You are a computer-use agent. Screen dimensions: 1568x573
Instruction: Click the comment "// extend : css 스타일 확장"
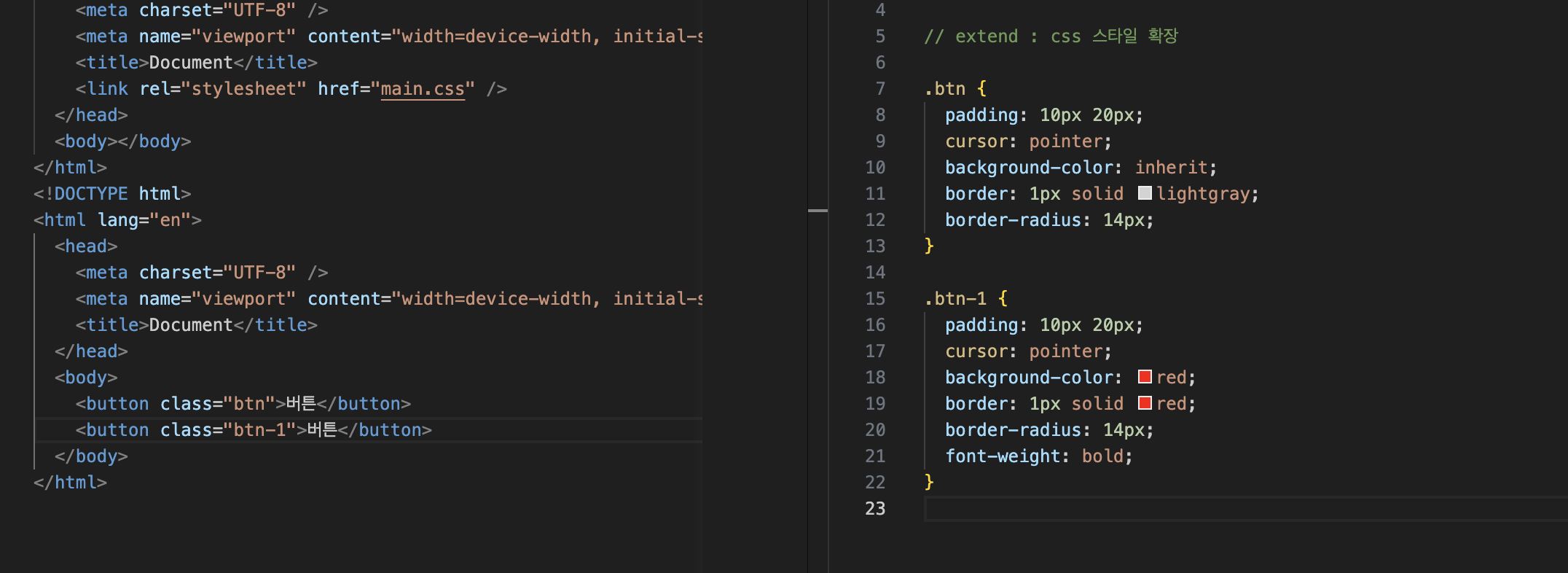click(x=1051, y=36)
